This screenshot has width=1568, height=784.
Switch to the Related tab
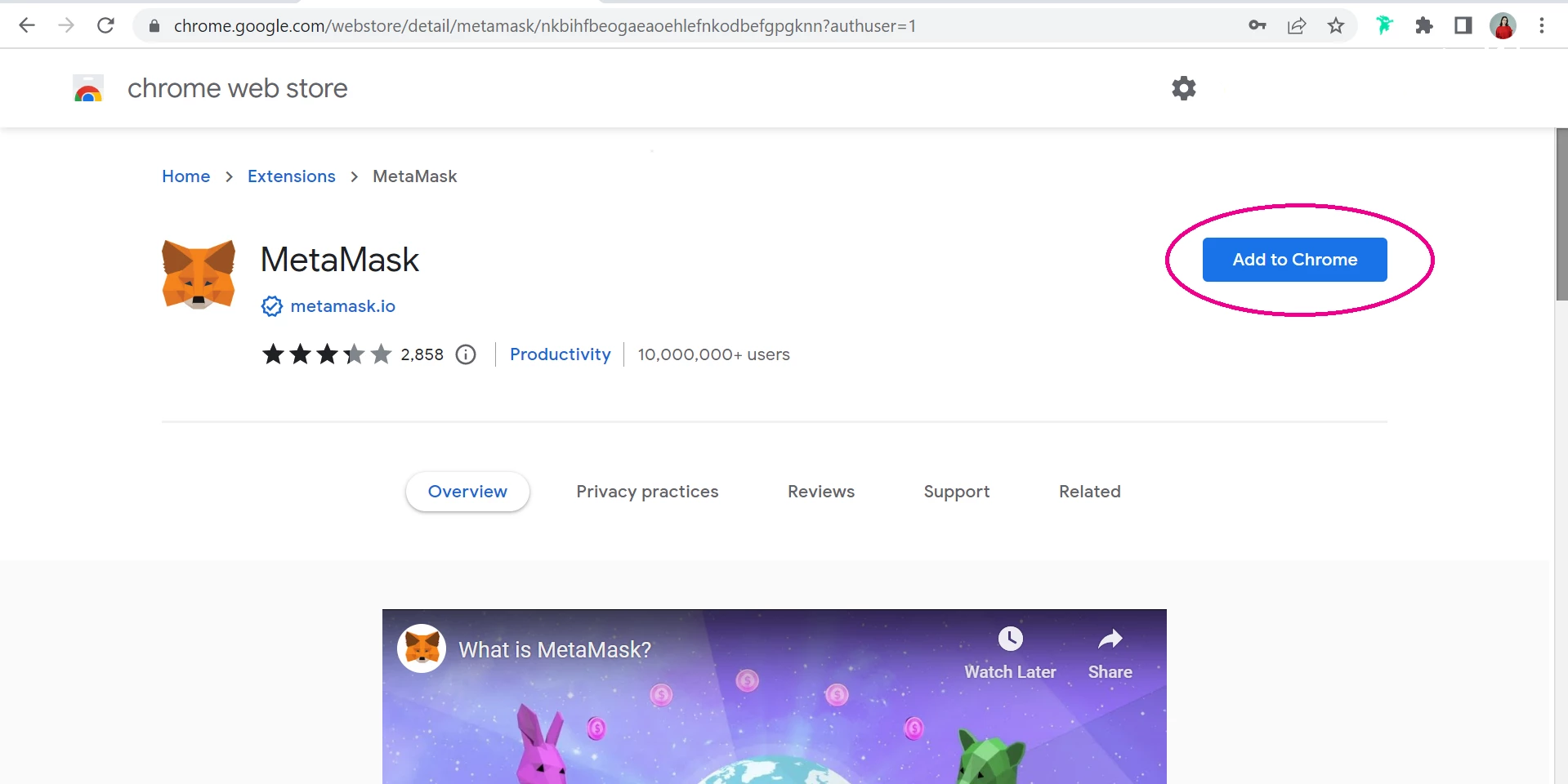coord(1090,492)
